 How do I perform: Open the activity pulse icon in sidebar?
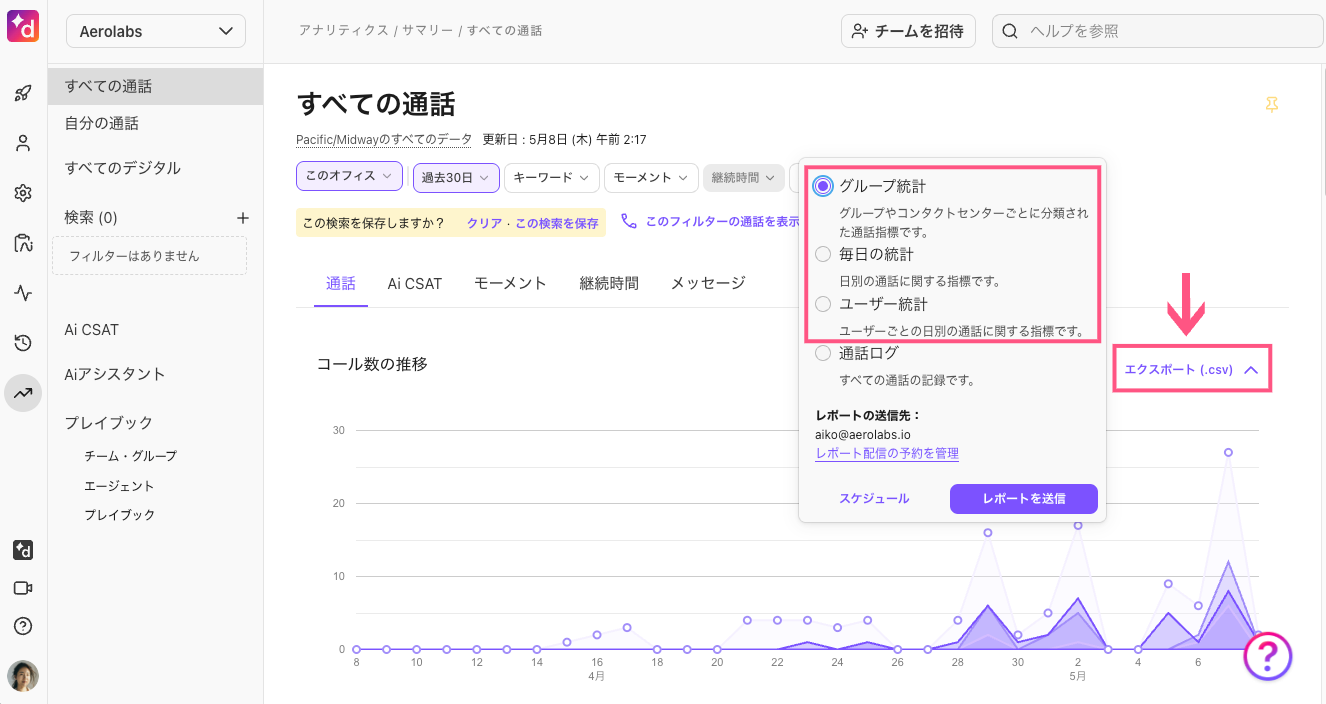pos(23,293)
